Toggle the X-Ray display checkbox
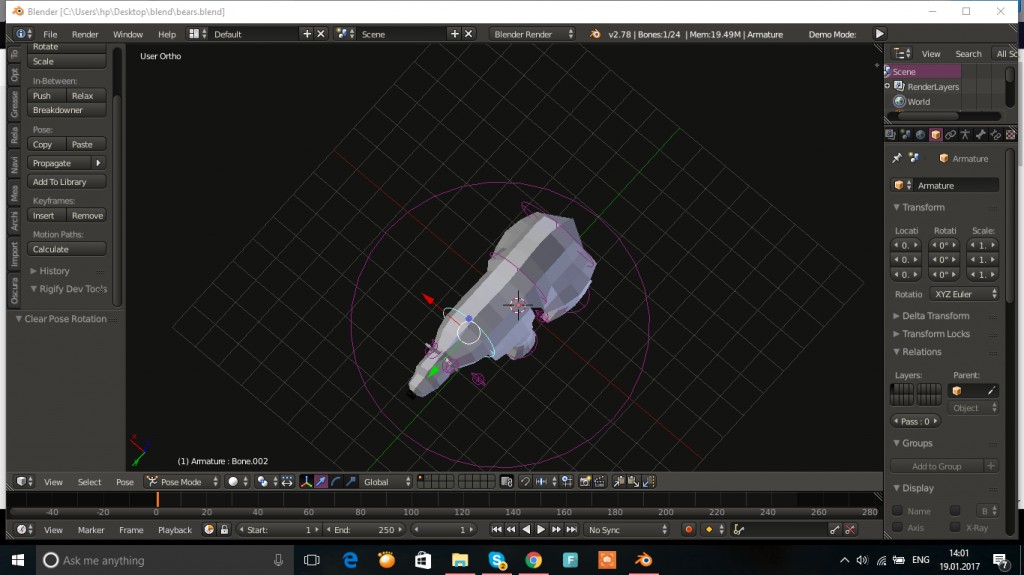The height and width of the screenshot is (575, 1024). click(955, 527)
